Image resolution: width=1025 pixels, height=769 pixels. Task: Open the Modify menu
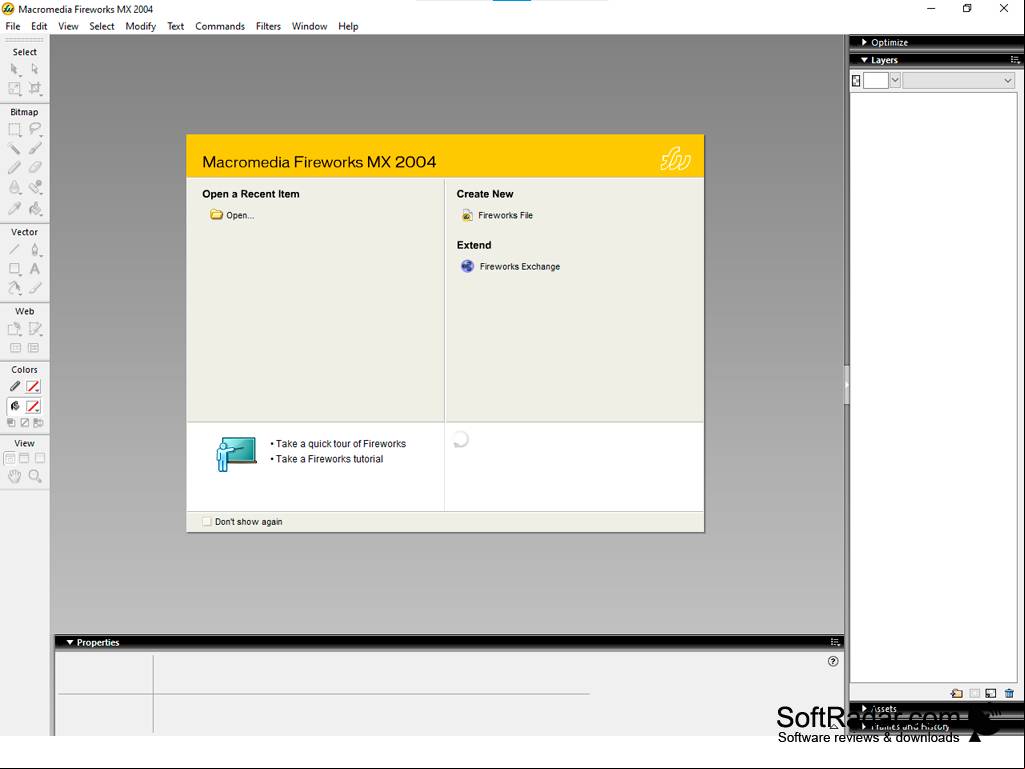click(x=141, y=27)
